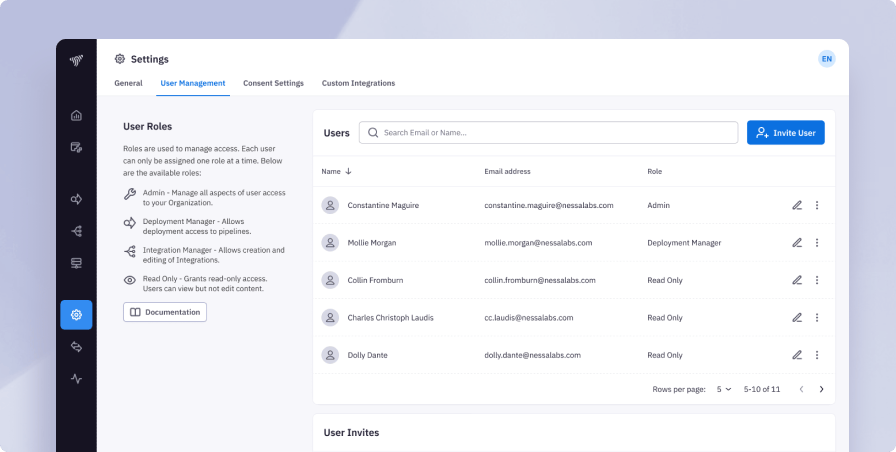Click the EN user avatar
896x452 pixels.
tap(826, 59)
